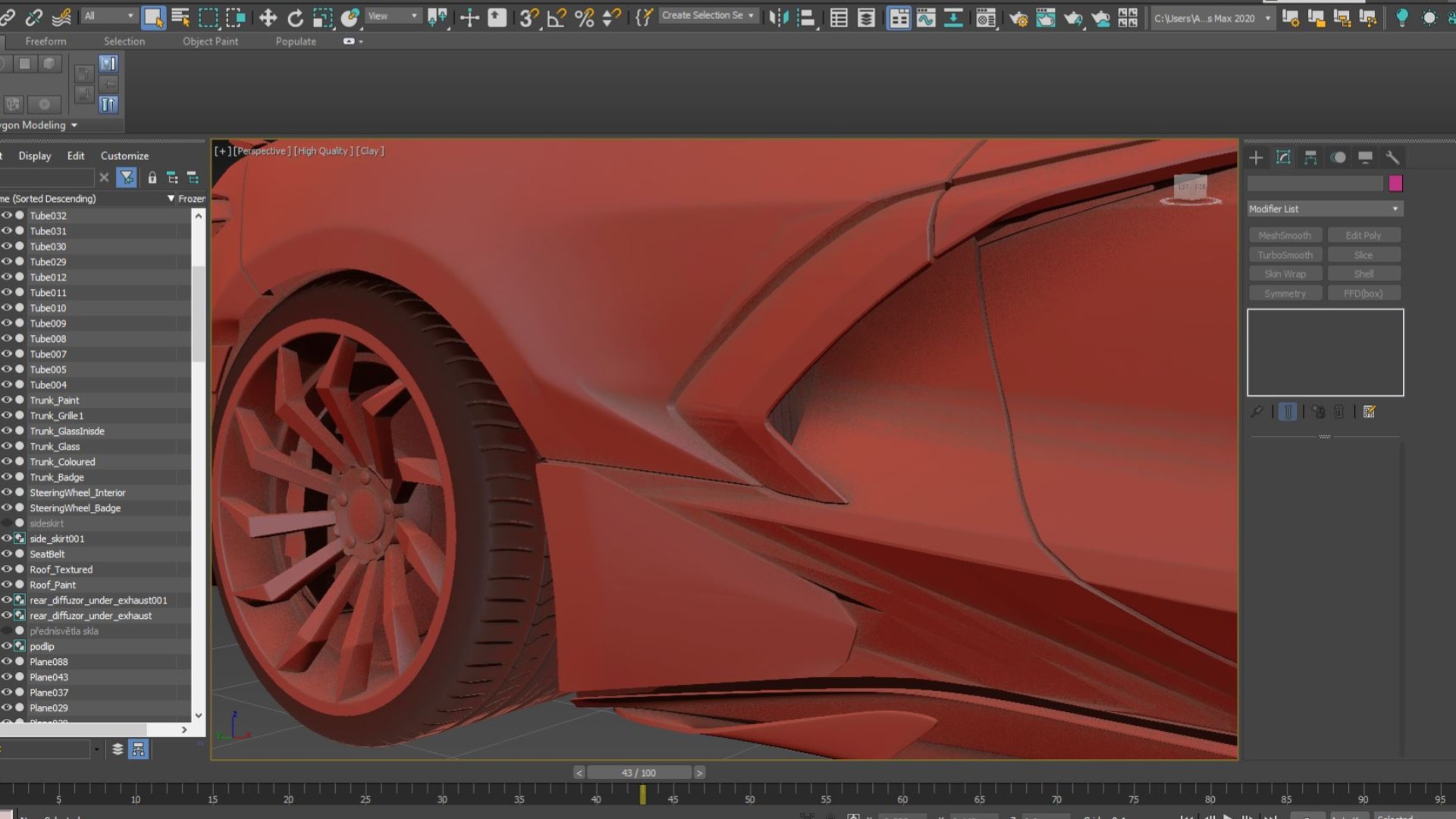Open the Utilities wrench panel
Screen dimensions: 1456x819
pyautogui.click(x=1392, y=158)
